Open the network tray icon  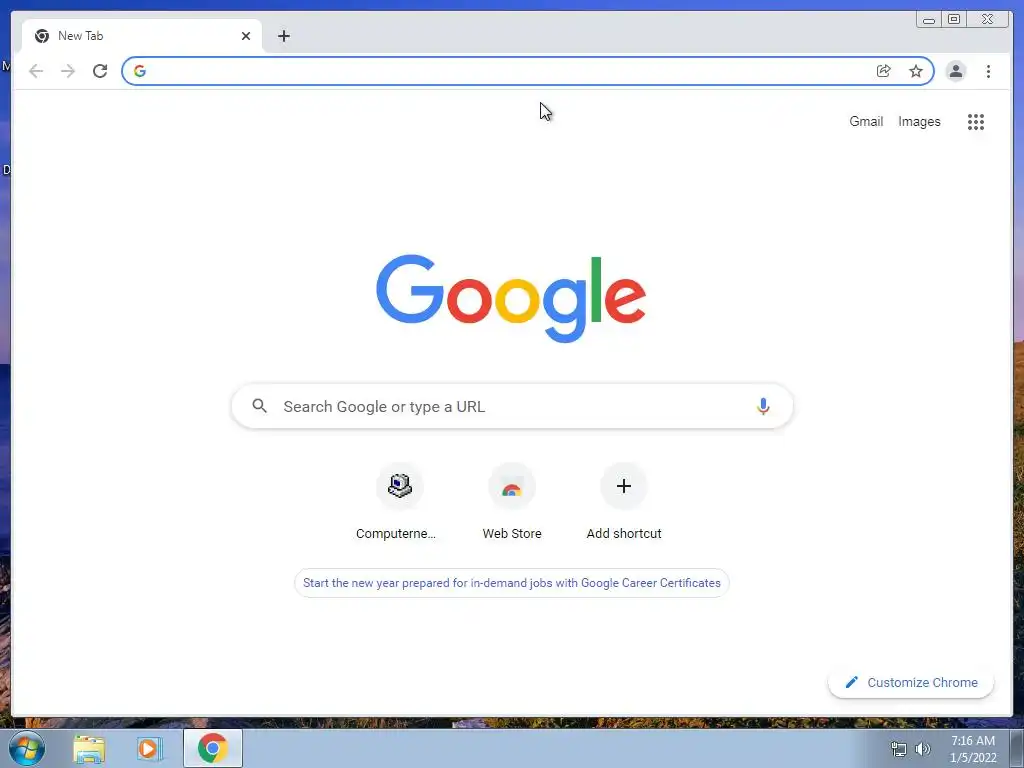899,749
